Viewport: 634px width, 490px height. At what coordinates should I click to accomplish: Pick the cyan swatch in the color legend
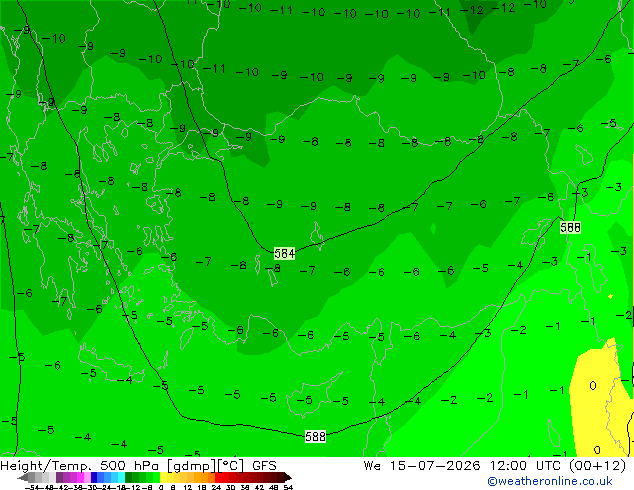click(121, 477)
